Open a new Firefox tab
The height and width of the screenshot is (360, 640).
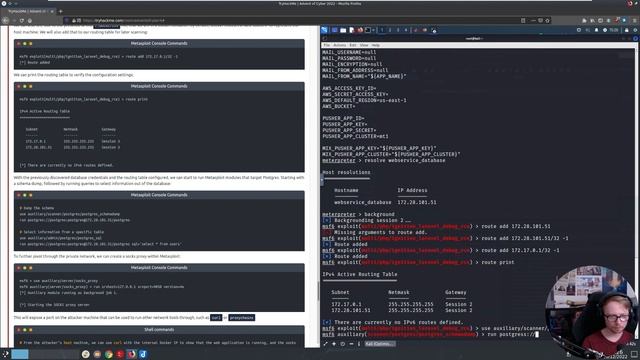click(60, 11)
